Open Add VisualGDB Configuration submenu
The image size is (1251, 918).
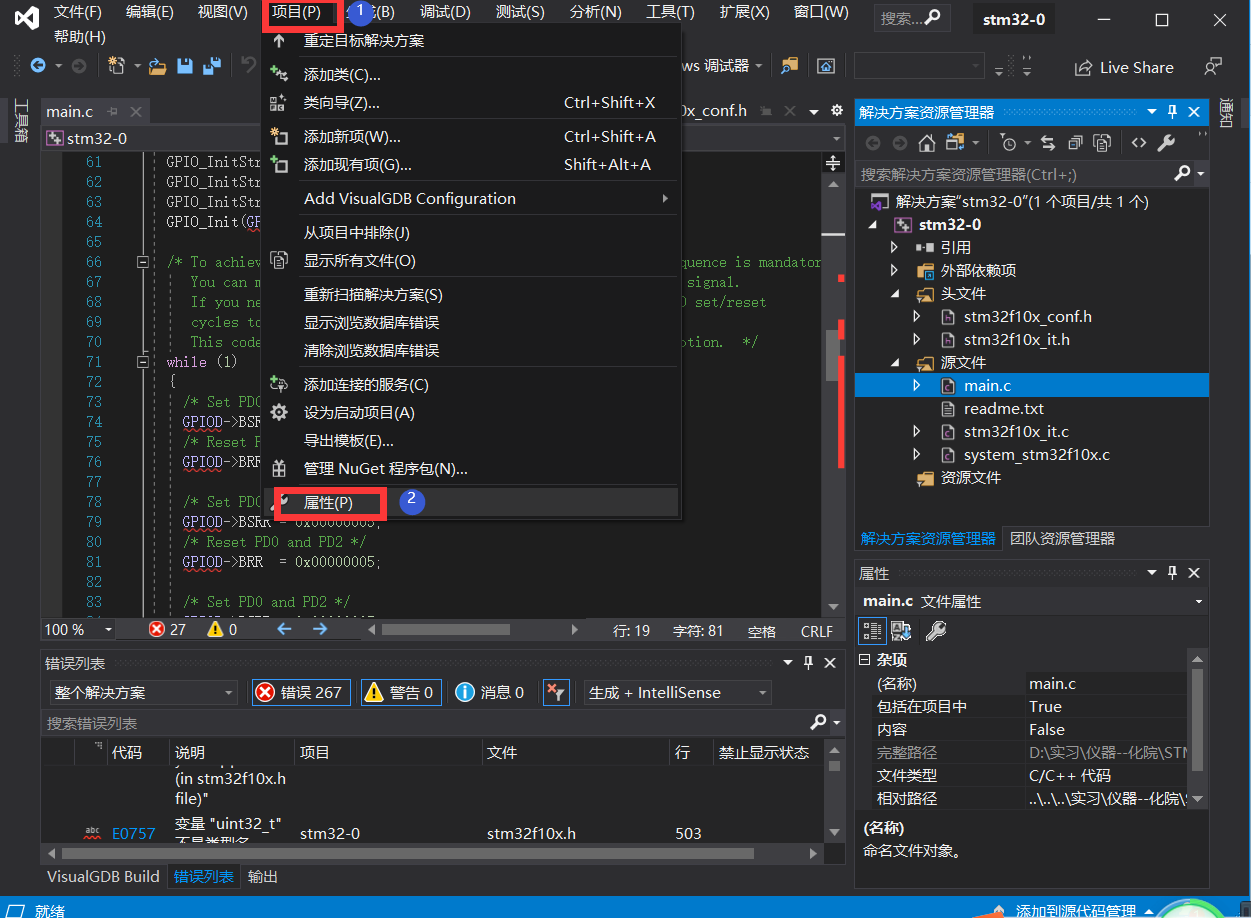(472, 198)
